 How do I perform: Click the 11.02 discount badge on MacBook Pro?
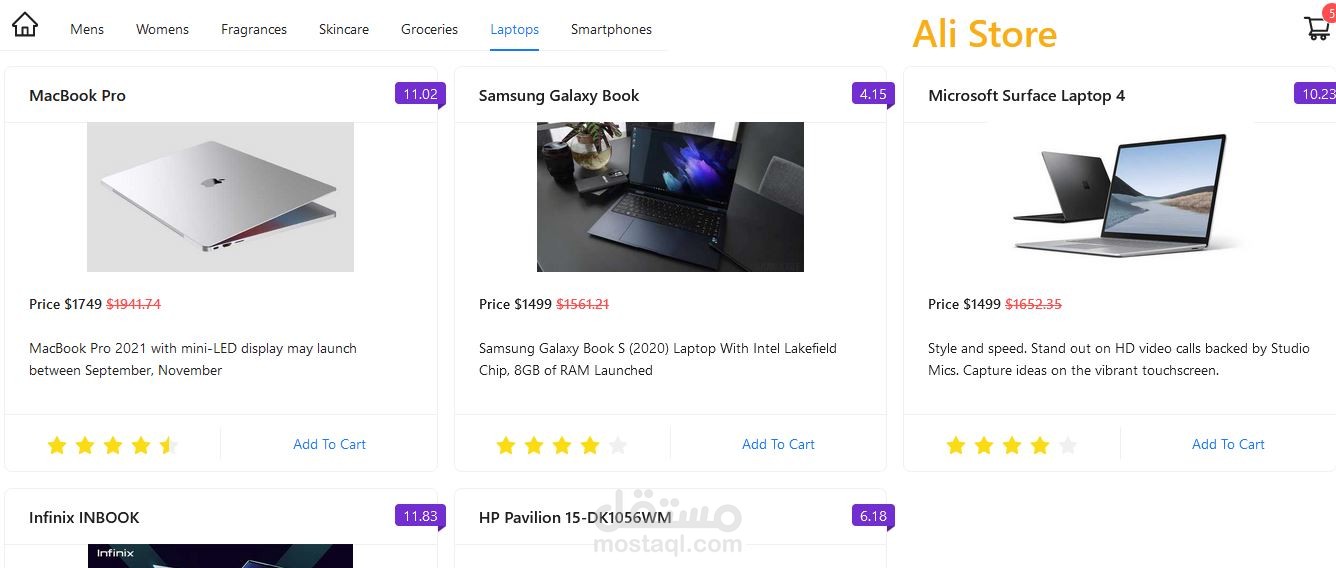click(x=420, y=94)
